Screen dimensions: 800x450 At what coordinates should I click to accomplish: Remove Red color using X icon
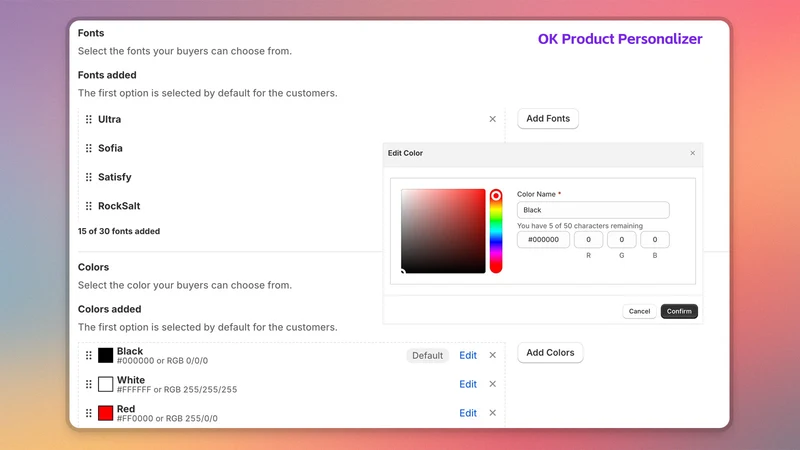pos(492,413)
